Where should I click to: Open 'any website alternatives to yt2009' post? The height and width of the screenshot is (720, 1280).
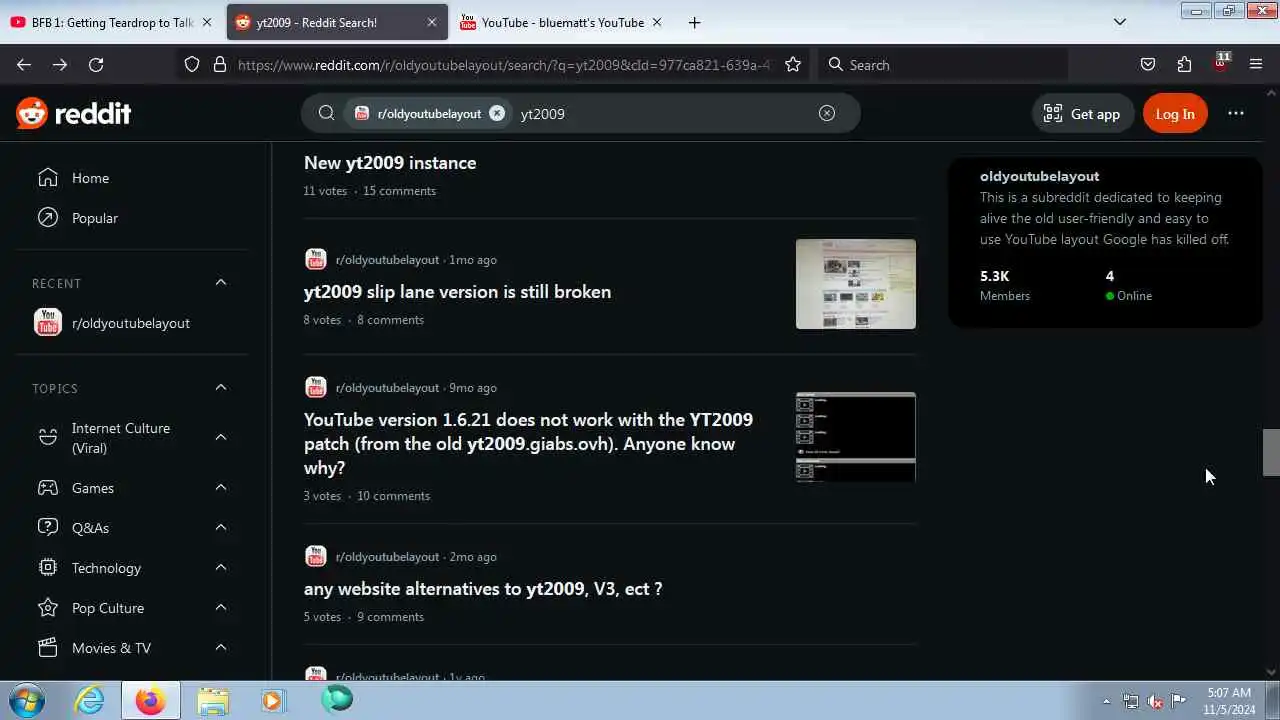pyautogui.click(x=483, y=589)
